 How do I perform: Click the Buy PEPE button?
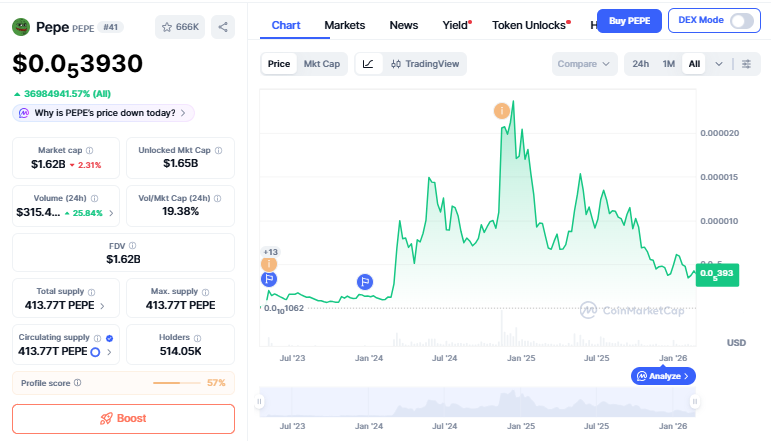click(x=628, y=20)
